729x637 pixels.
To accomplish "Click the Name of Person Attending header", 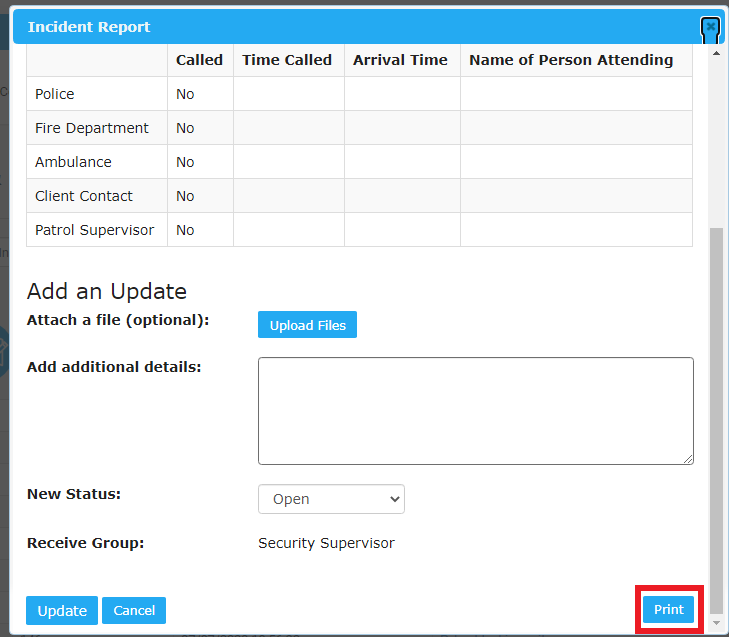I will coord(571,60).
